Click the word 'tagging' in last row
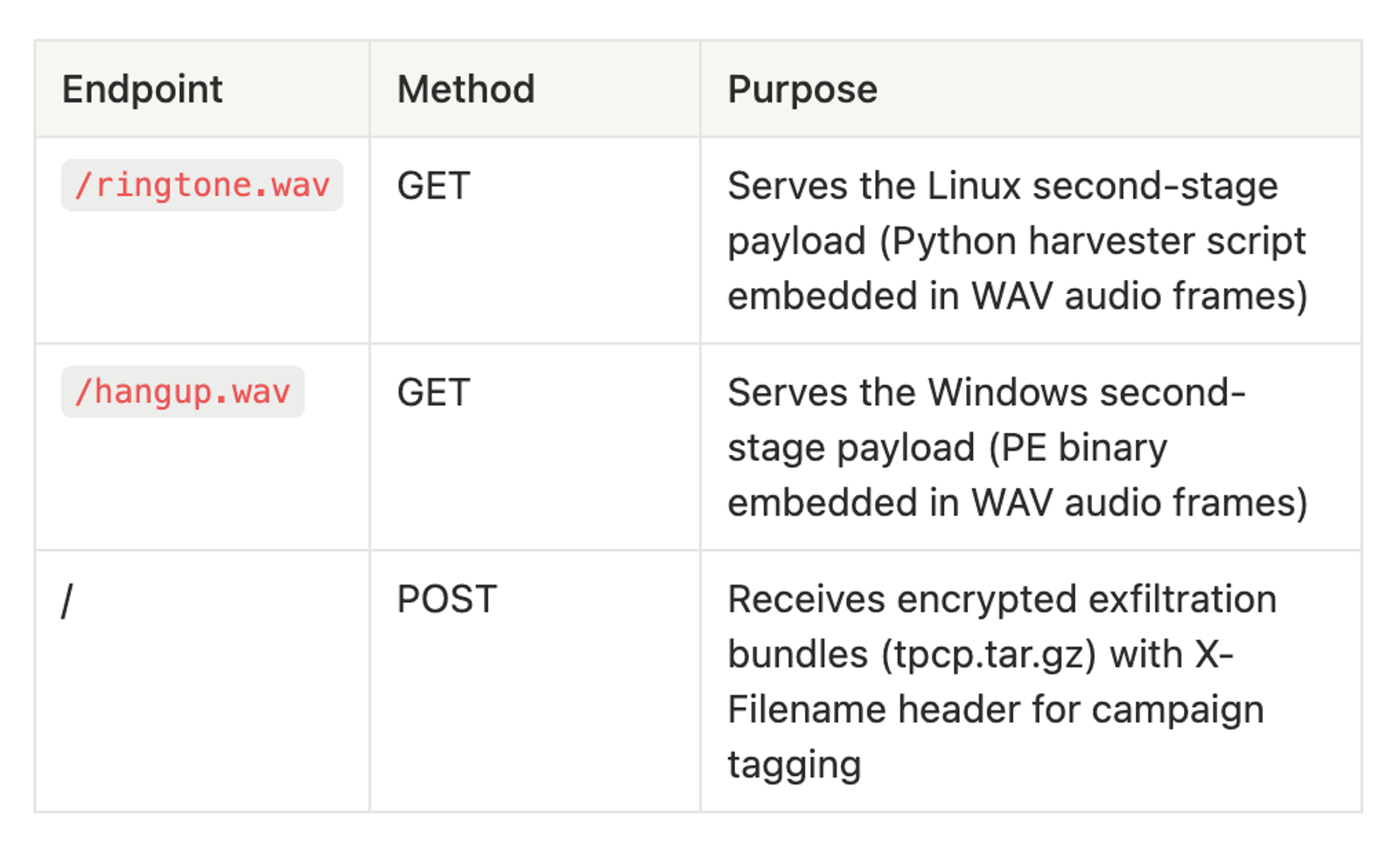1400x854 pixels. coord(794,765)
